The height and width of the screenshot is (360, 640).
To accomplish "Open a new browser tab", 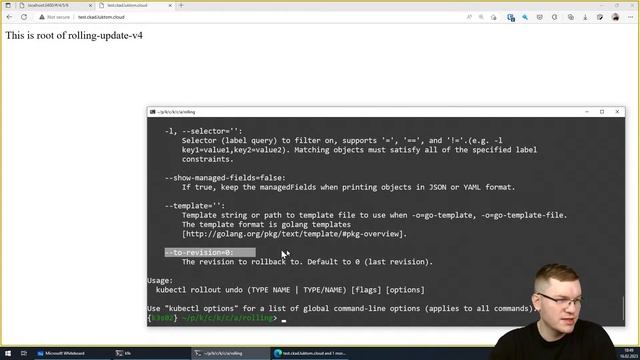I will click(181, 5).
